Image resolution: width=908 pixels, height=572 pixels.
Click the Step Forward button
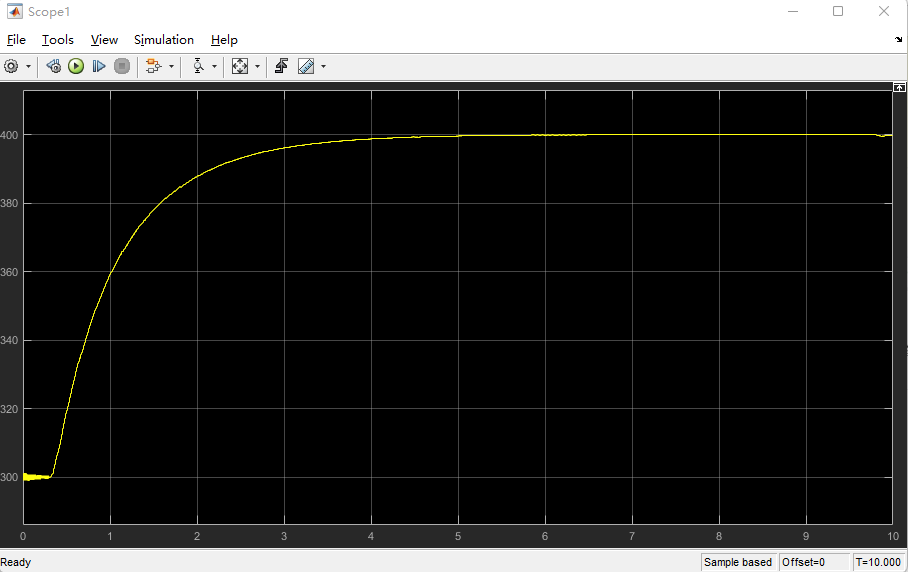coord(99,66)
